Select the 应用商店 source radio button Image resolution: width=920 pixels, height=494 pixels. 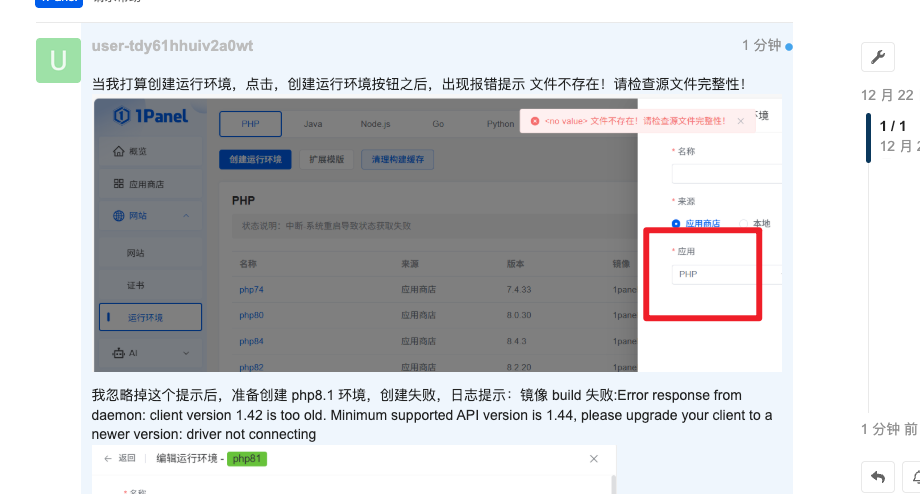click(676, 224)
